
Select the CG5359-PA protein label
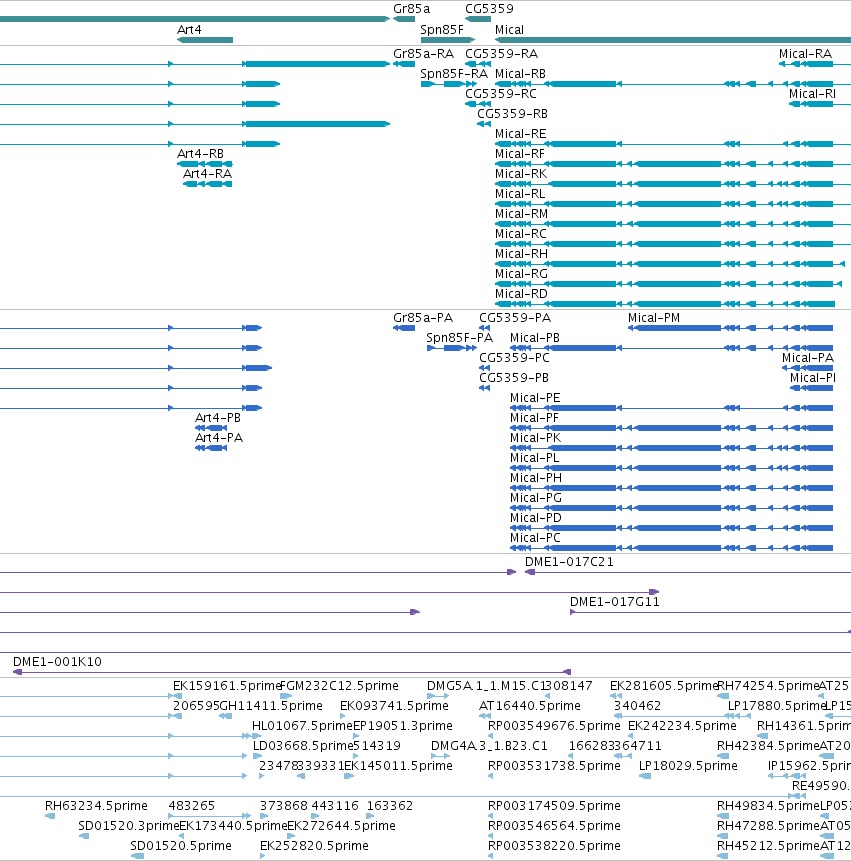(515, 318)
